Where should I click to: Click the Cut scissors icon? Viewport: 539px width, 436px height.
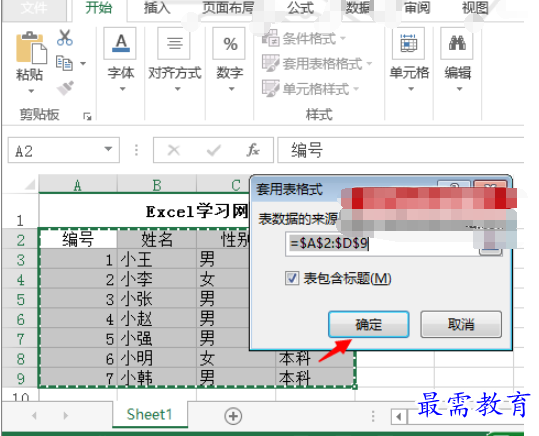[65, 38]
